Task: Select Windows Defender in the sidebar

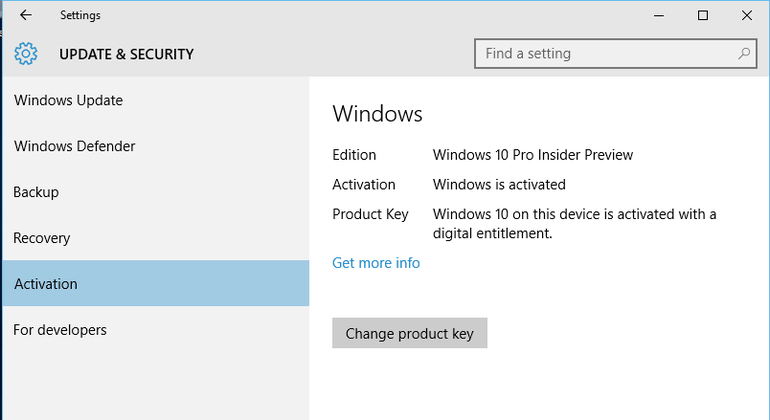Action: tap(74, 146)
